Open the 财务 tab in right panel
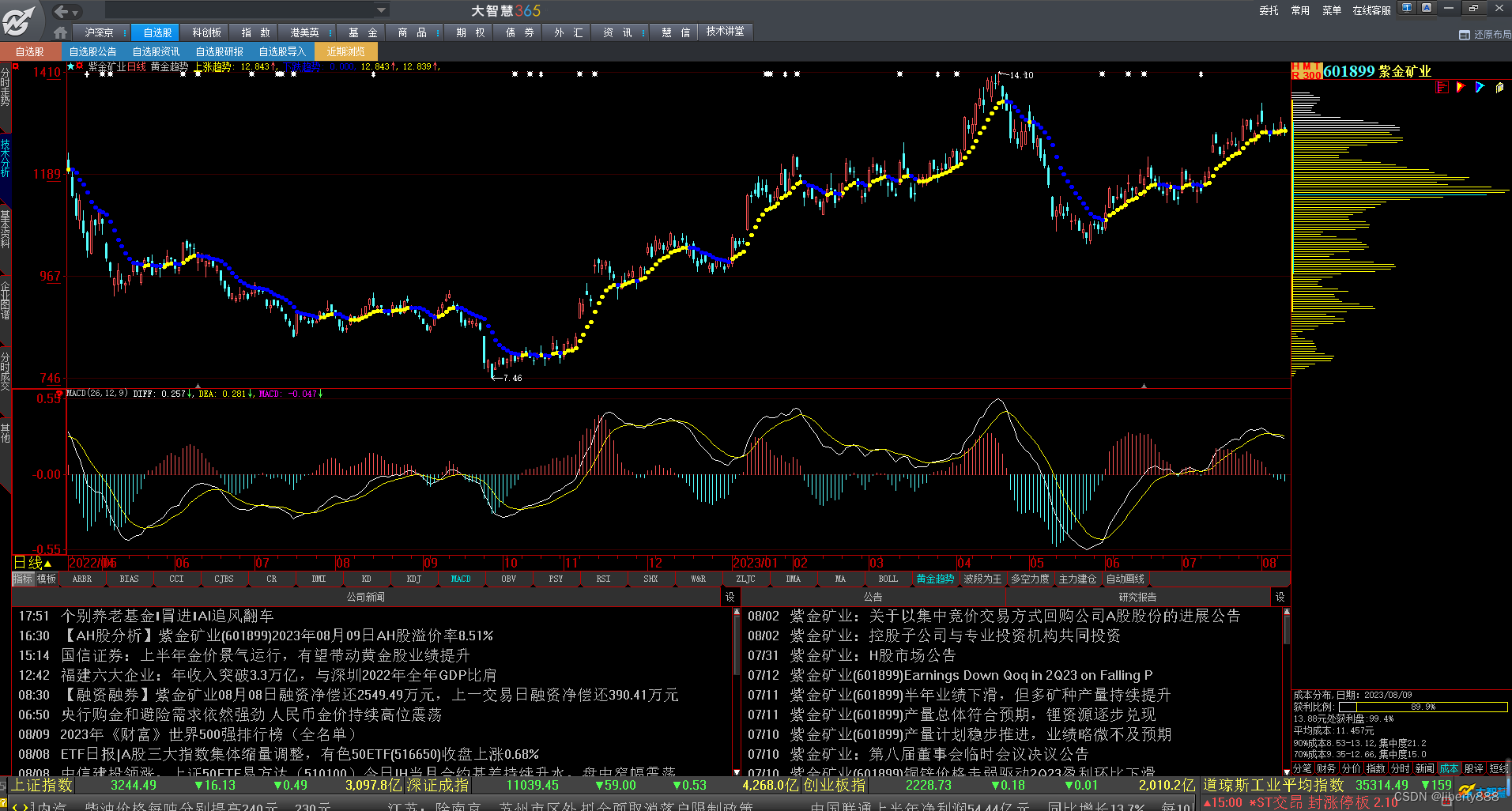Screen dimensions: 1512x811 pos(1325,768)
